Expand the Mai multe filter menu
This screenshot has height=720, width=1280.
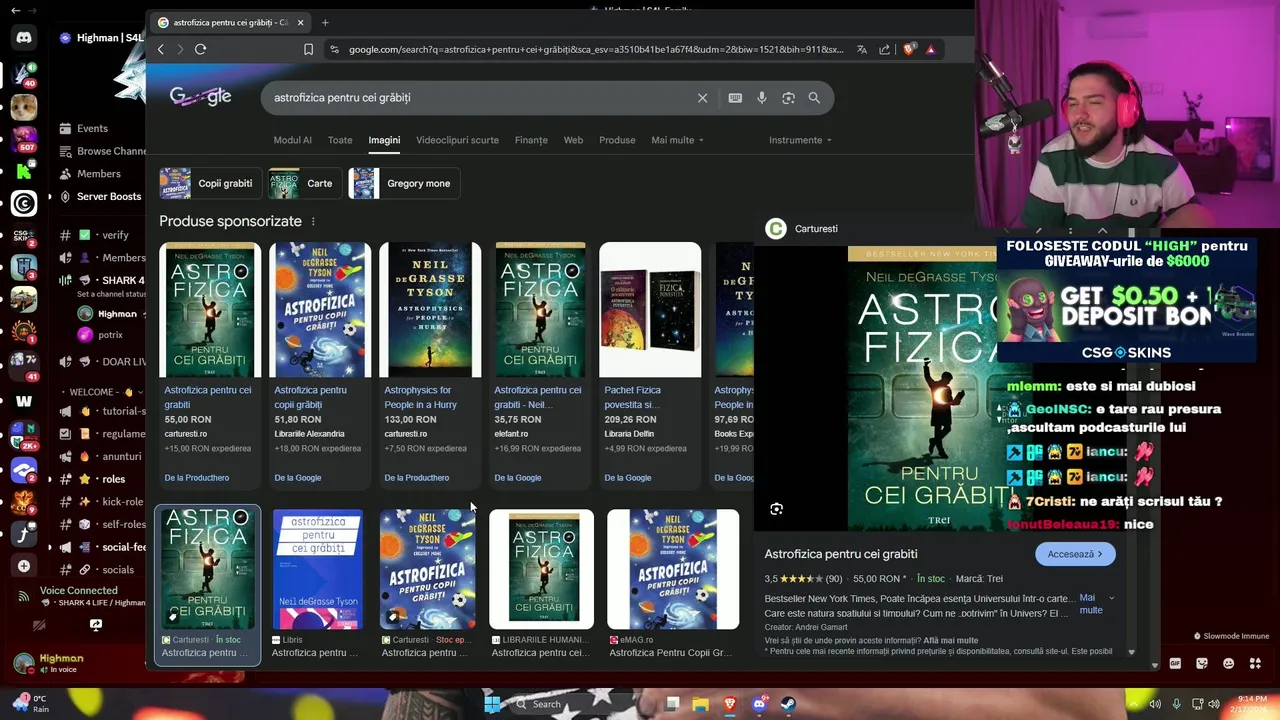pos(677,140)
